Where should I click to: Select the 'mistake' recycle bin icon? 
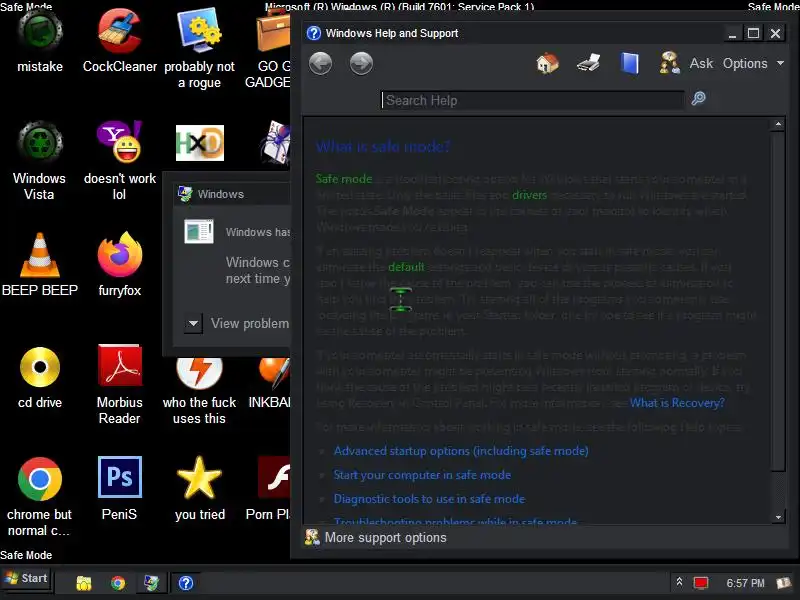[40, 41]
